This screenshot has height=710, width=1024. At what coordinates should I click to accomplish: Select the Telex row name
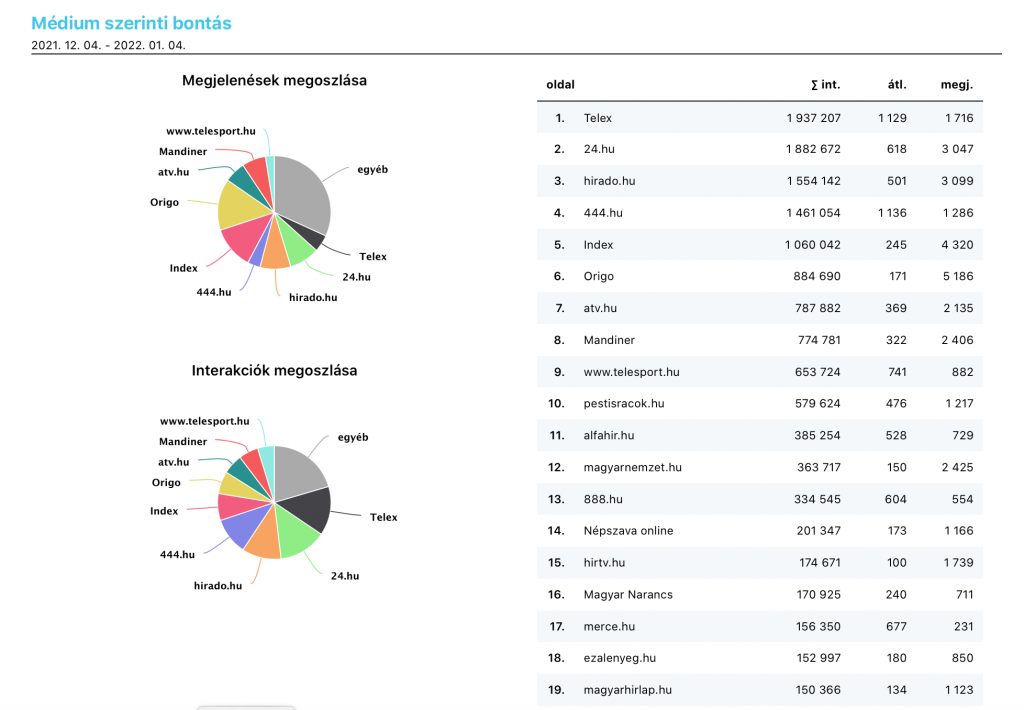[598, 118]
